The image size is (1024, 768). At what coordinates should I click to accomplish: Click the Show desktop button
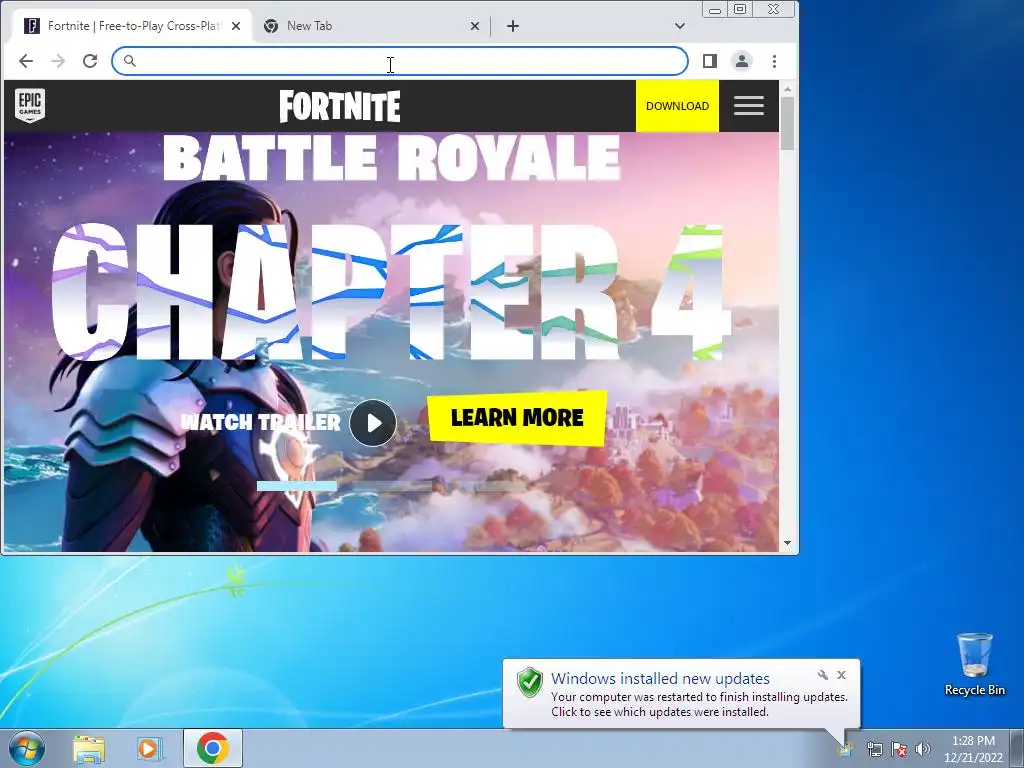click(1017, 748)
